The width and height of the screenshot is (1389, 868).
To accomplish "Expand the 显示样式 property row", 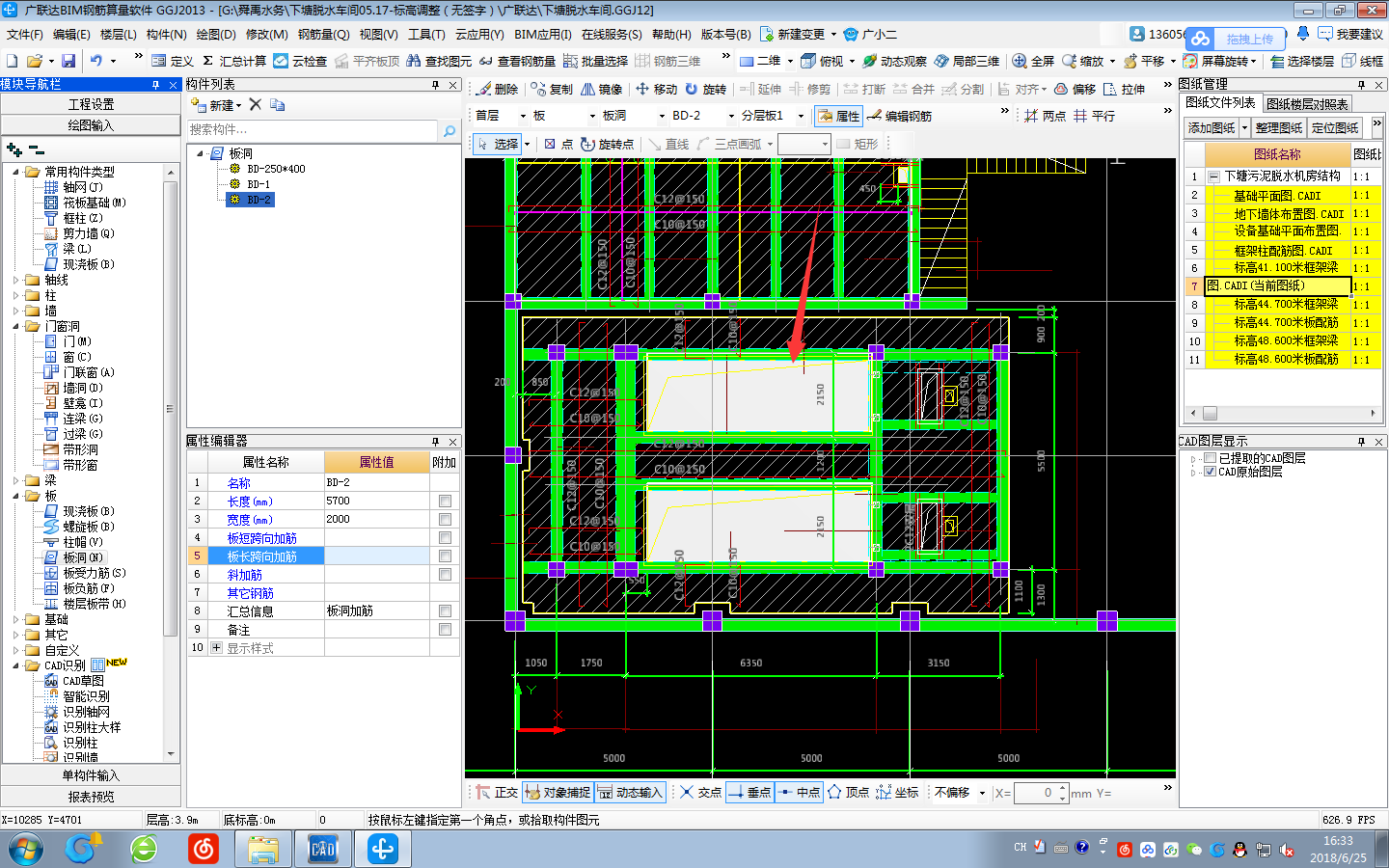I will 216,648.
